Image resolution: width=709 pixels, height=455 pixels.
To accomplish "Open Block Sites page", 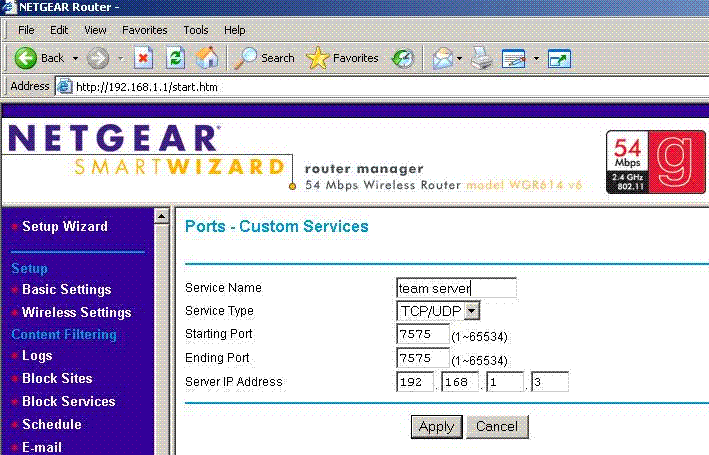I will 57,378.
